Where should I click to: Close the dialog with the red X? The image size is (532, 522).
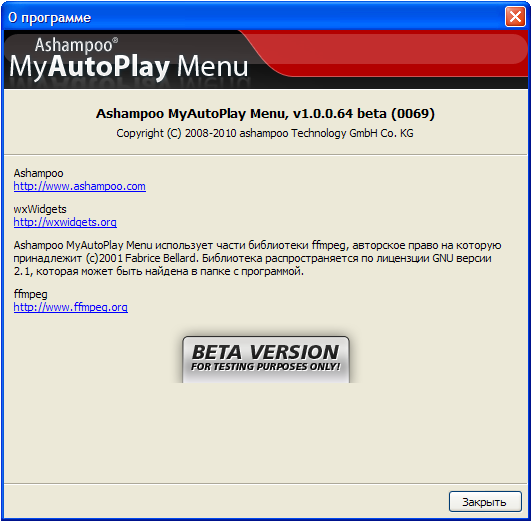[x=515, y=16]
